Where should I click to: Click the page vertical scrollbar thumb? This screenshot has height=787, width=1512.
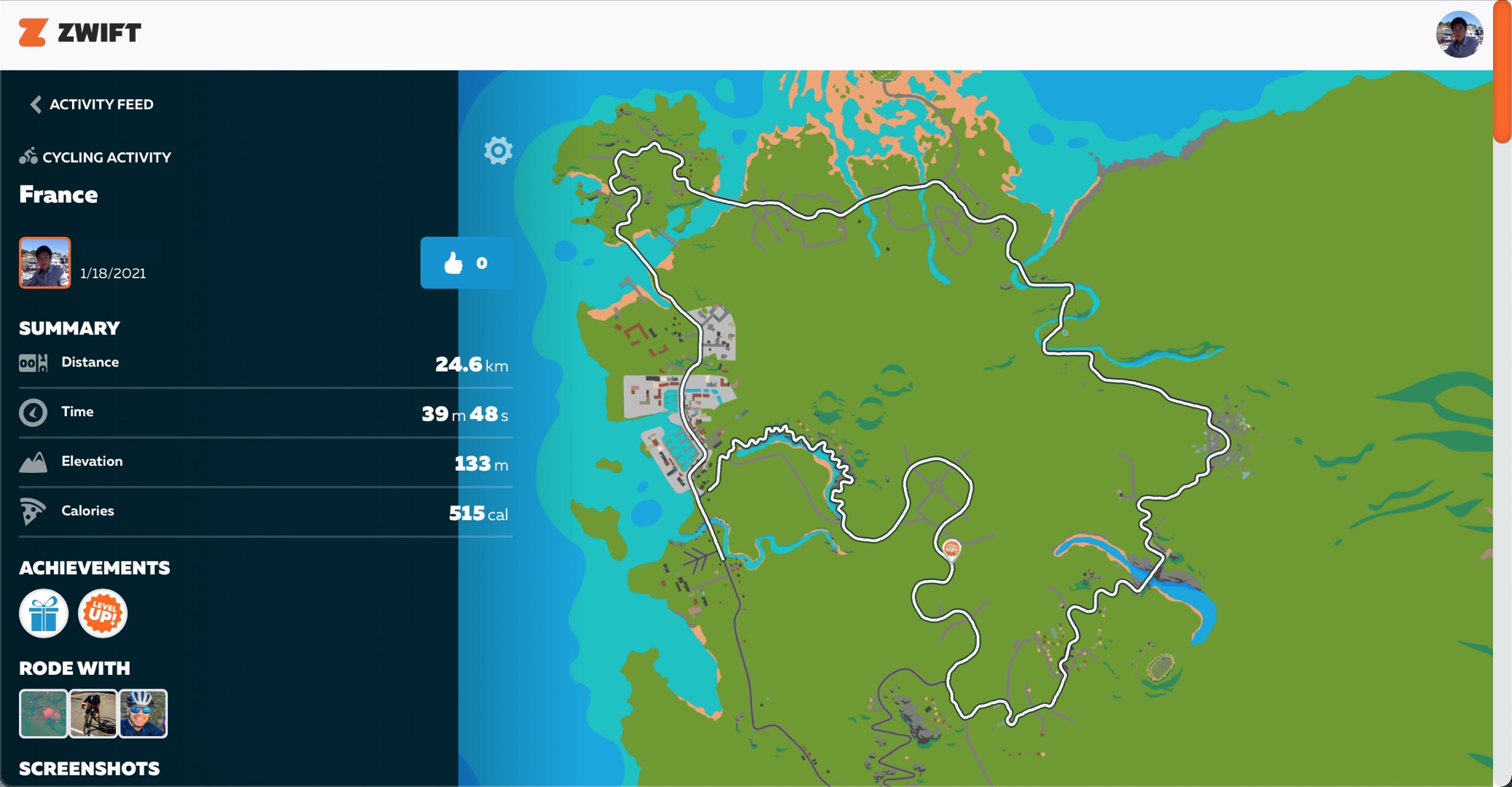click(x=1503, y=71)
